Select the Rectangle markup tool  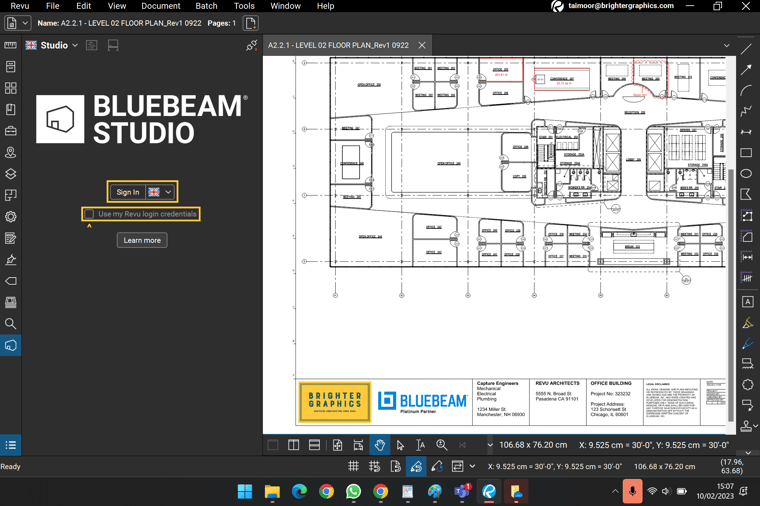pyautogui.click(x=746, y=153)
